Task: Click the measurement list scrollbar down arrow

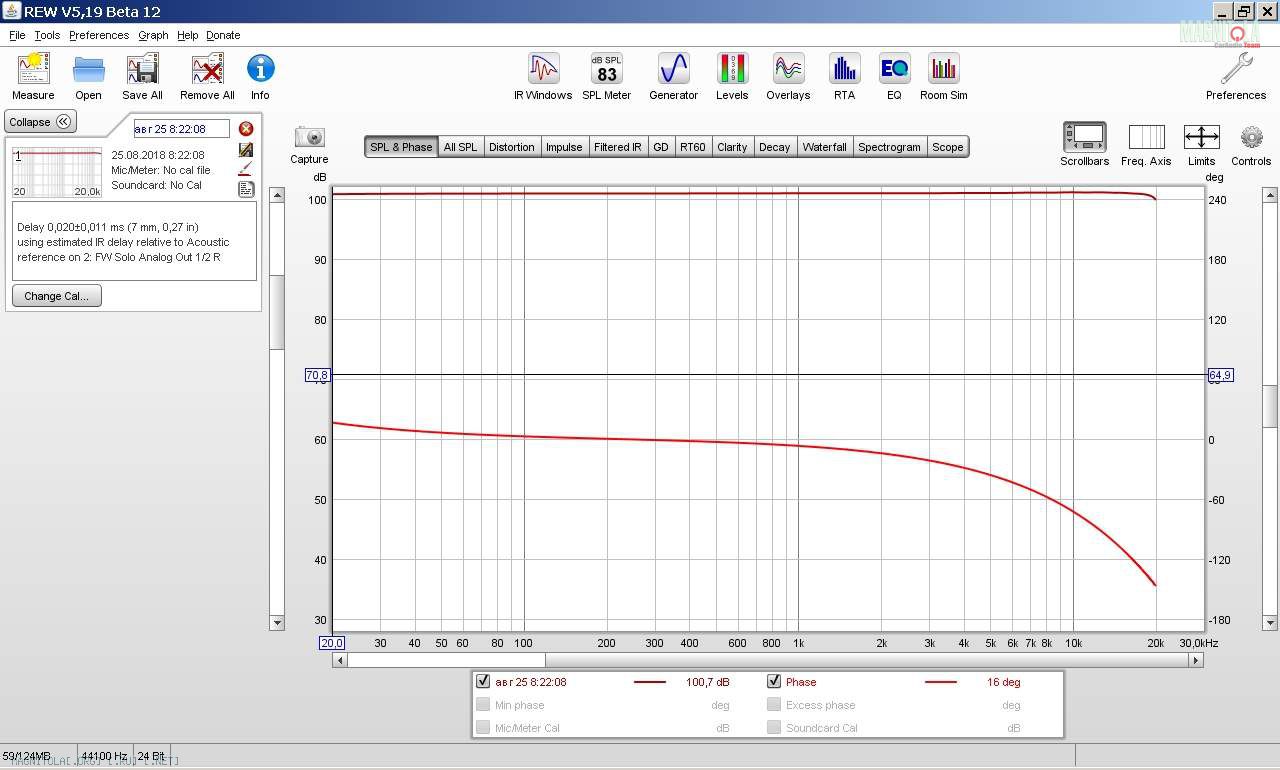Action: point(277,623)
